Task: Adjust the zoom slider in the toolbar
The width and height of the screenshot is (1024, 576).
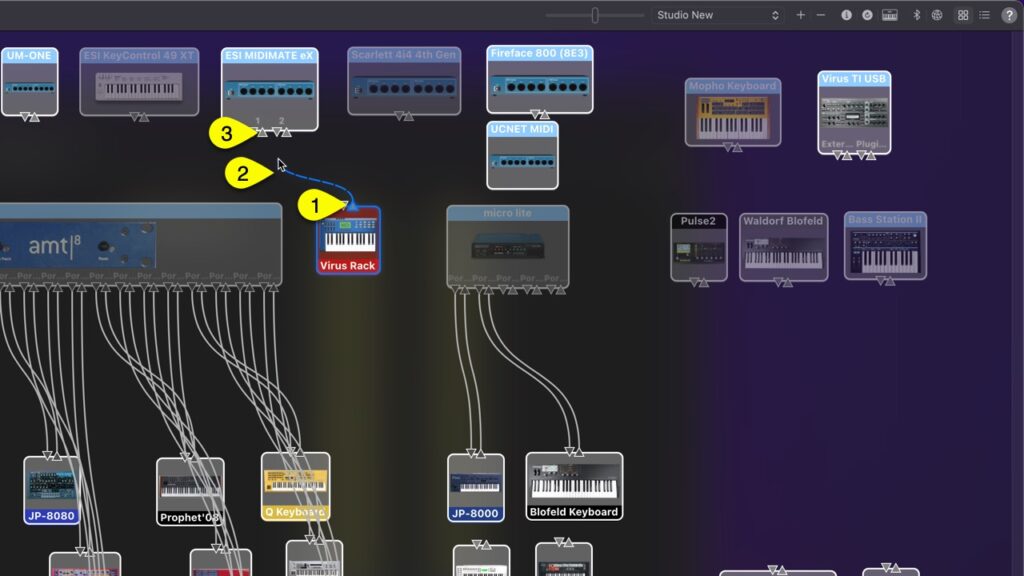Action: (595, 15)
